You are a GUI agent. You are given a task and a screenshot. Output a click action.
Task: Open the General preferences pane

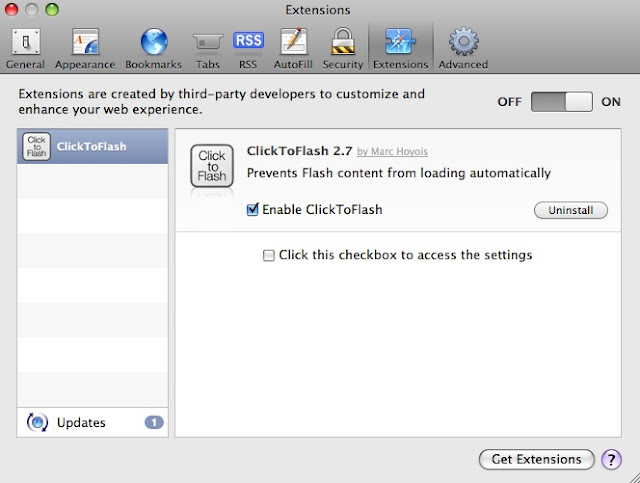[x=25, y=49]
